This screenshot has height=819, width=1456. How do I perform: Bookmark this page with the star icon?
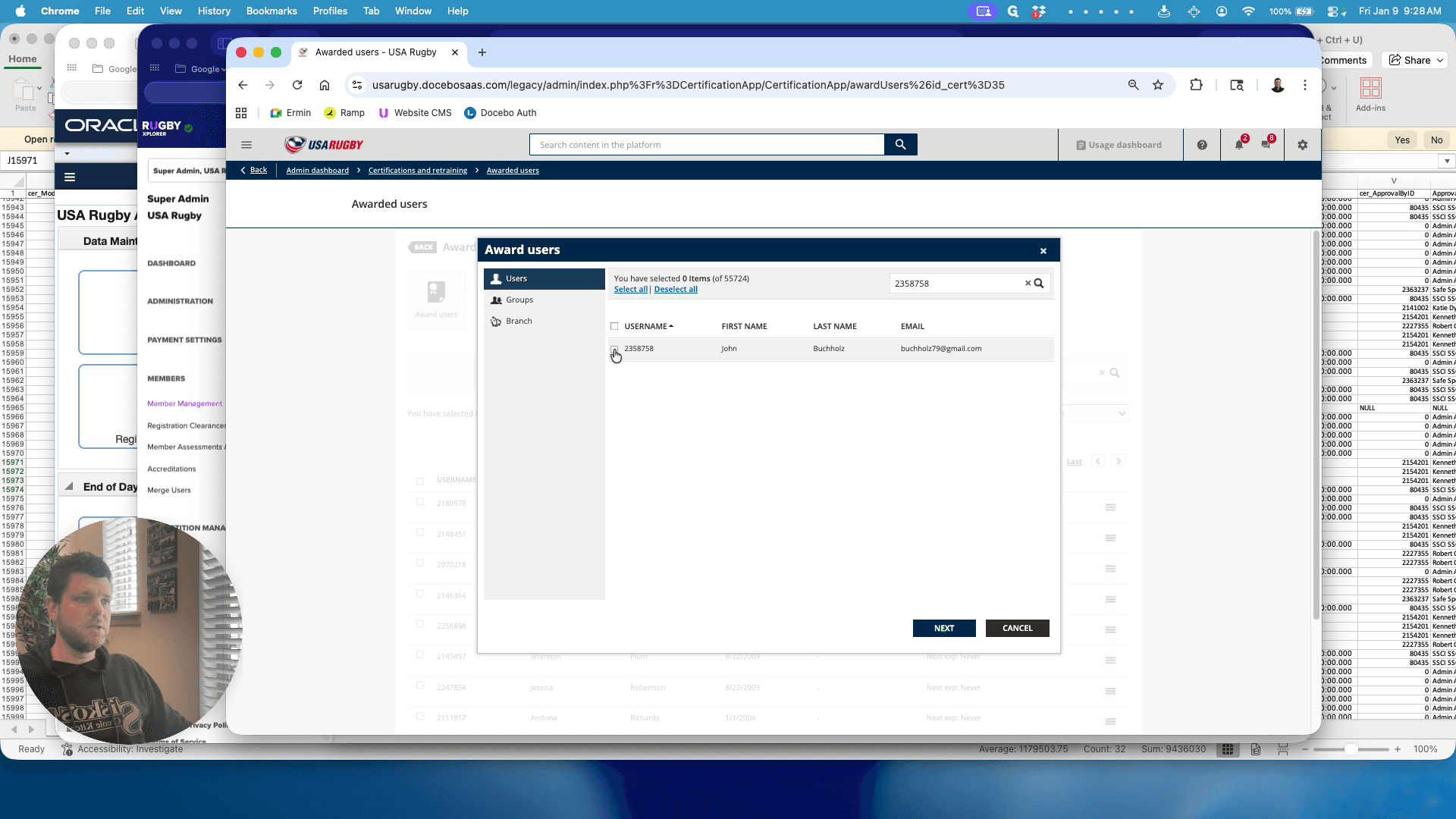[1158, 85]
